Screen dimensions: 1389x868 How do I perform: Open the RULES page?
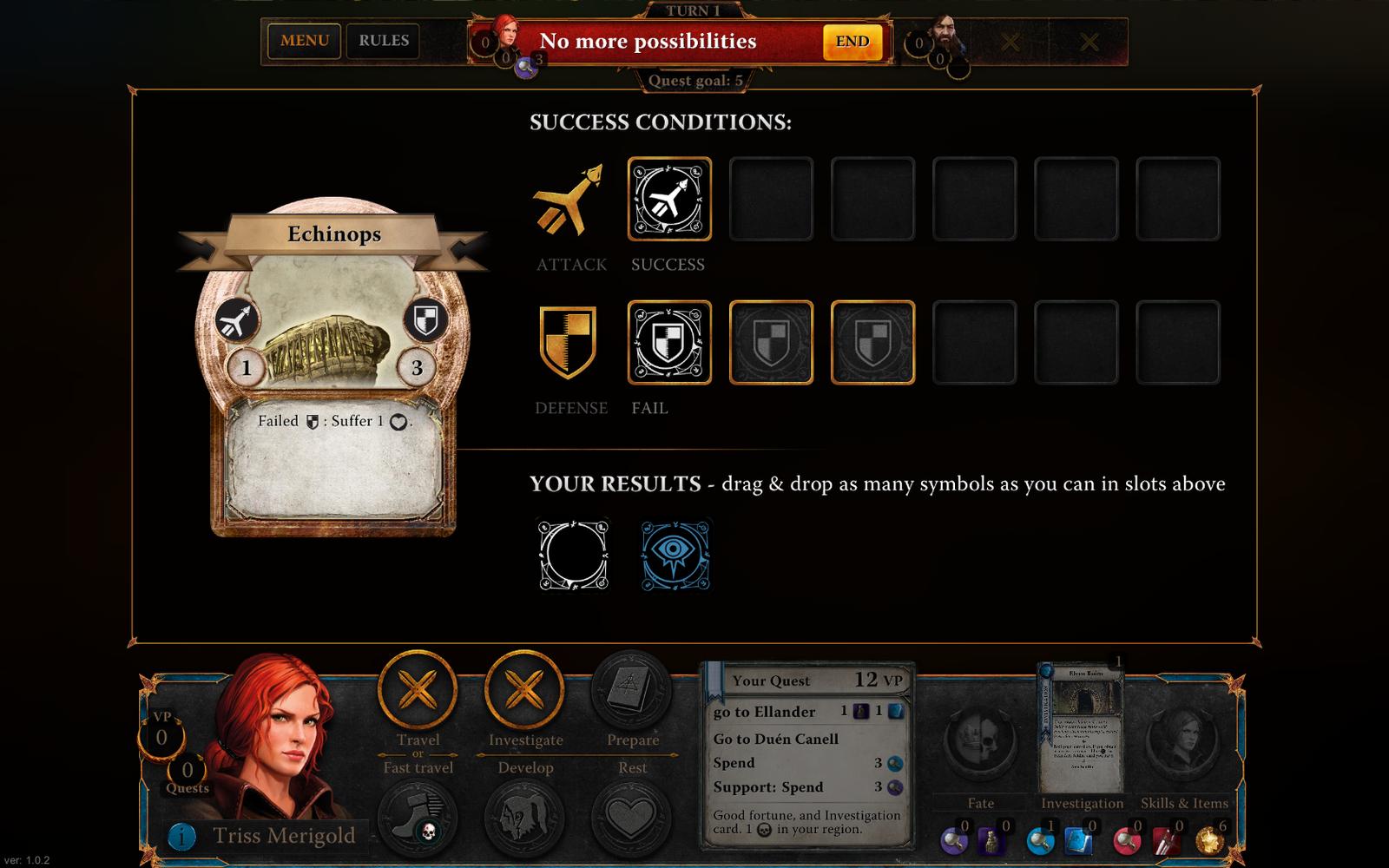click(x=384, y=41)
